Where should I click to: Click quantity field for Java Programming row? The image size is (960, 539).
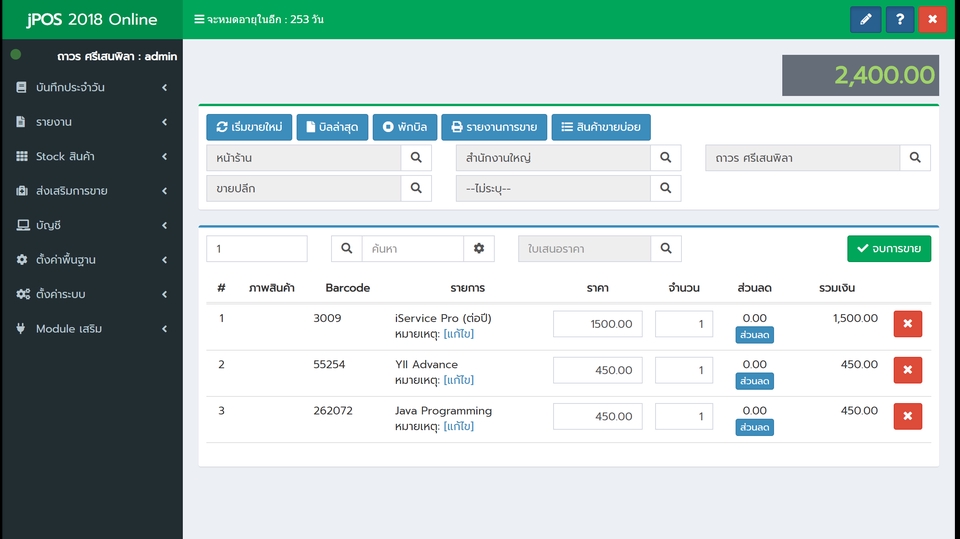point(684,416)
